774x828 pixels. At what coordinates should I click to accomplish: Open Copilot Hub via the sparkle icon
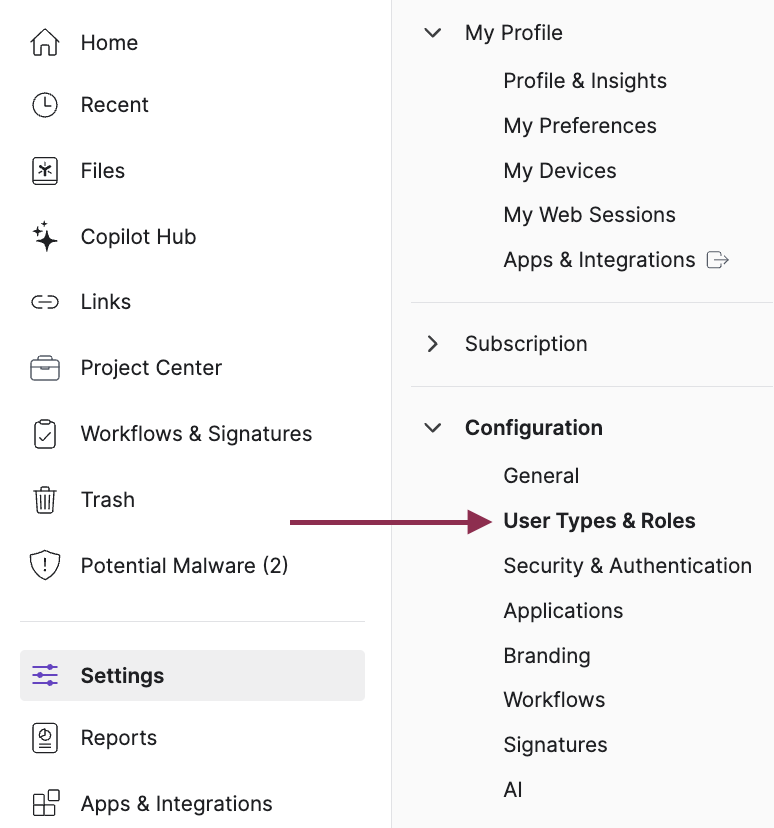[45, 236]
